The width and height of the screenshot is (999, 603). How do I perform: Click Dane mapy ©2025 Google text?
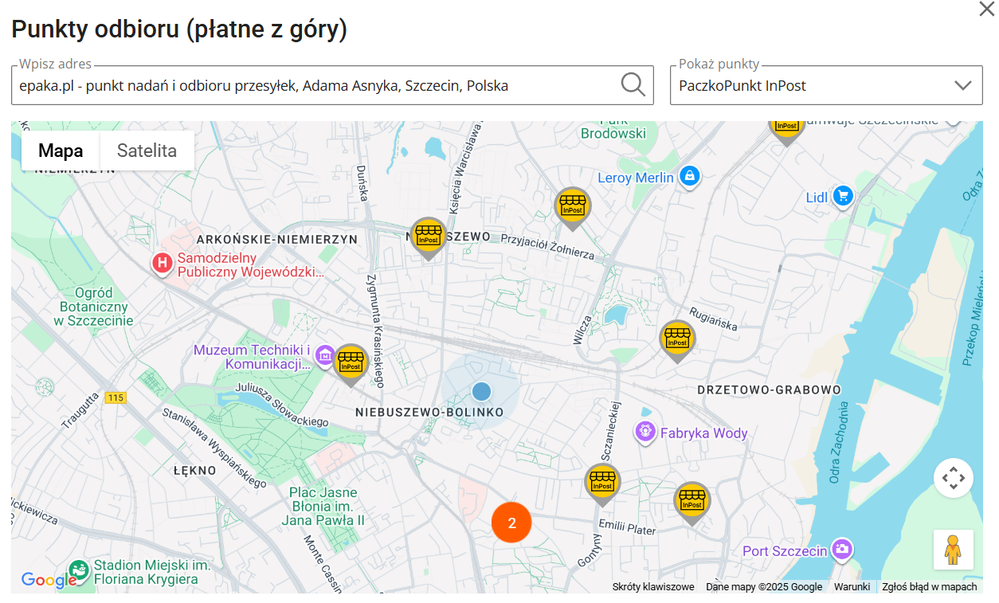pyautogui.click(x=764, y=586)
